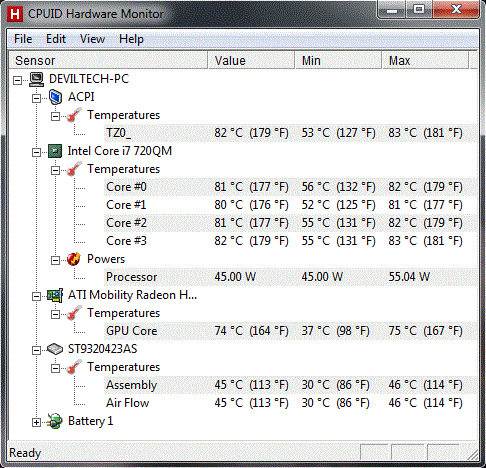Select the GPU Core row
The image size is (486, 468).
tap(290, 331)
